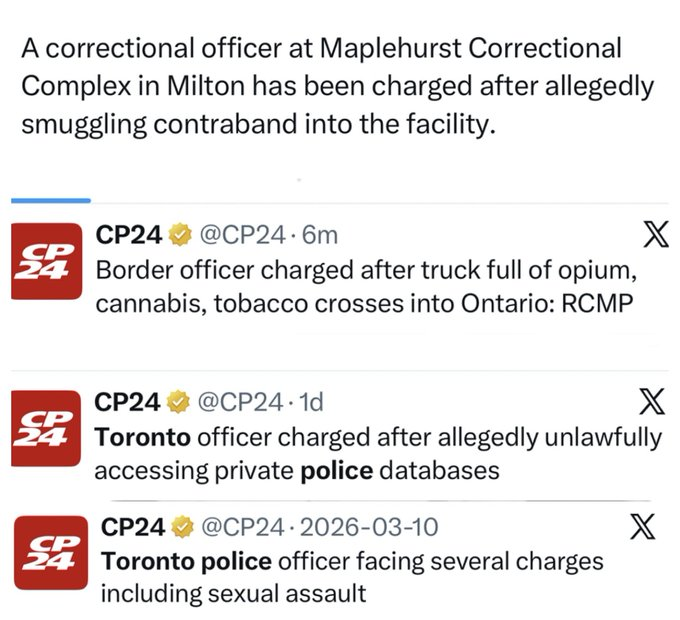Open the @CP24 handle on the 1d tweet

(241, 402)
